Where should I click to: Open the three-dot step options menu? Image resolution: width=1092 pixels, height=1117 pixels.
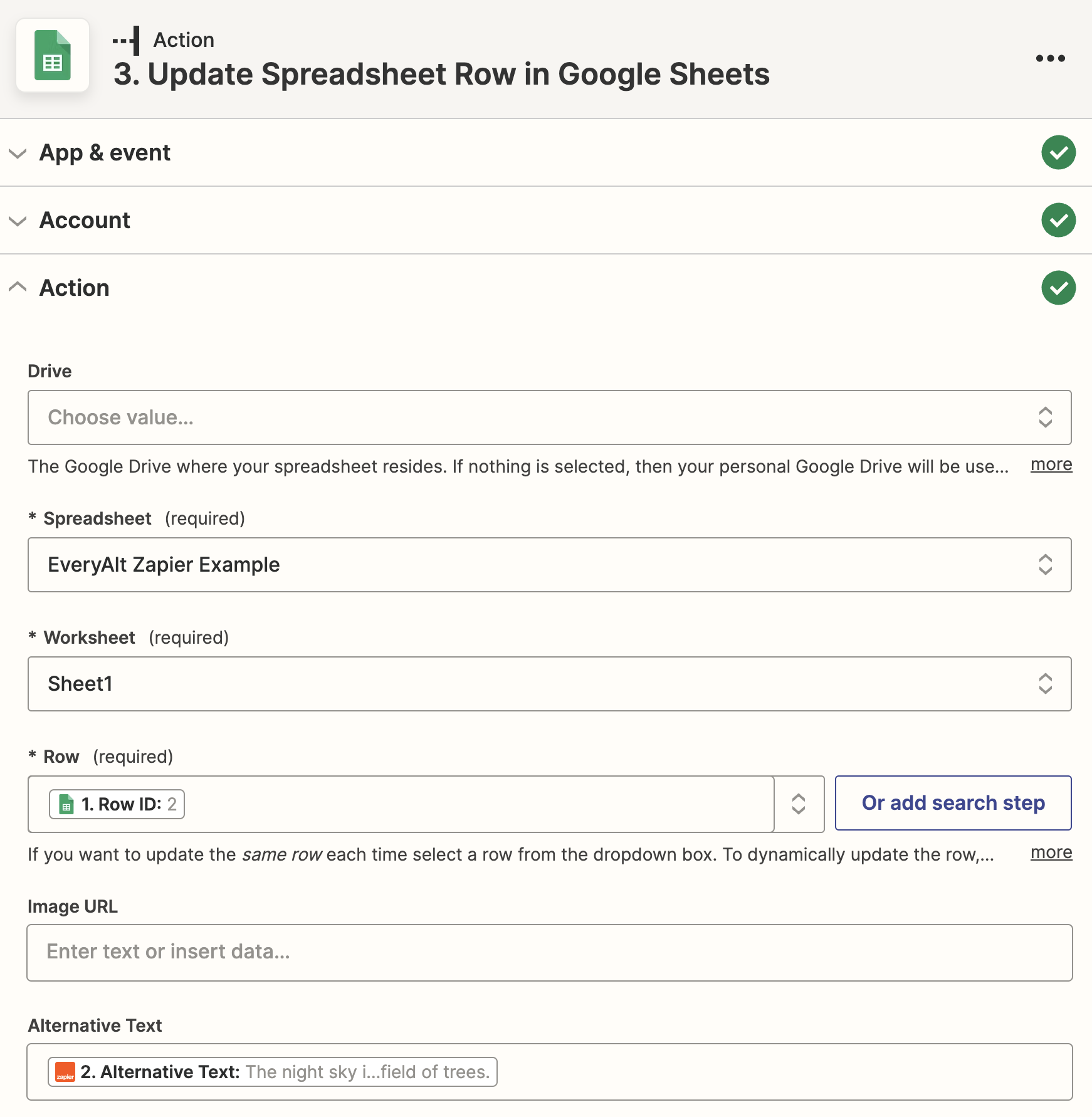point(1050,58)
